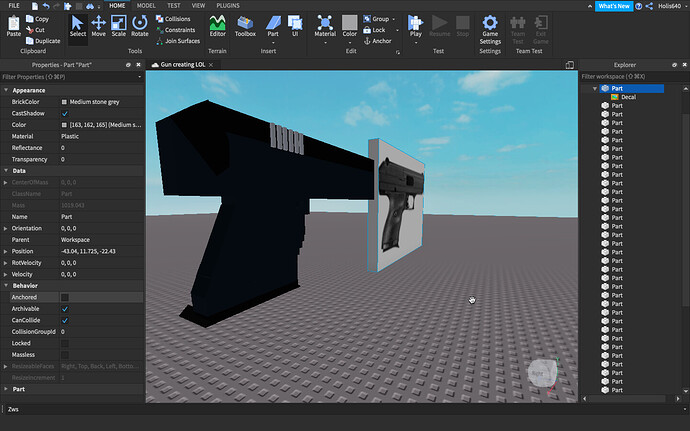This screenshot has width=690, height=431.
Task: Expand the Position property
Action: (6, 251)
